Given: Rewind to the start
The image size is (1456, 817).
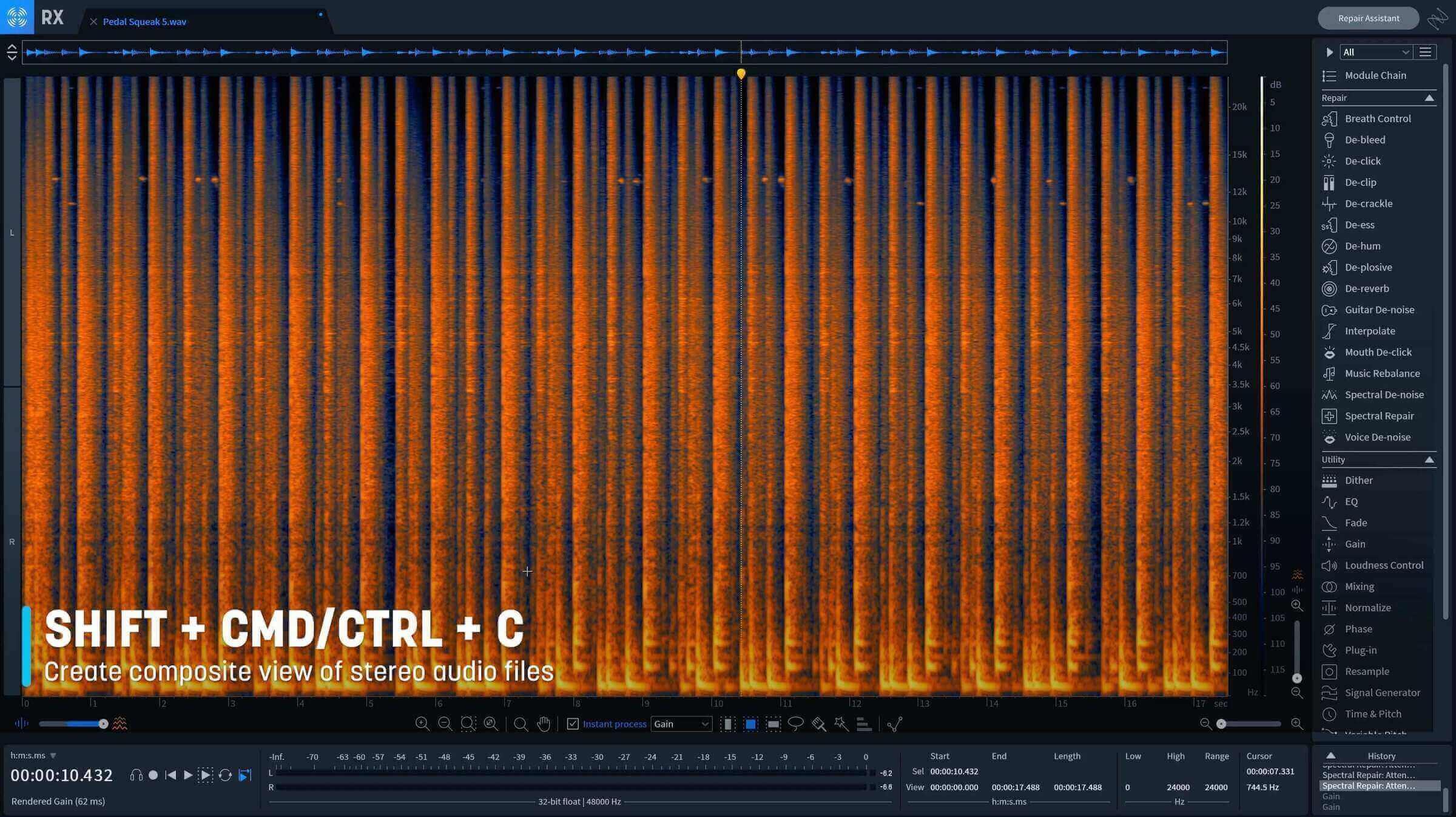Looking at the screenshot, I should pos(170,775).
